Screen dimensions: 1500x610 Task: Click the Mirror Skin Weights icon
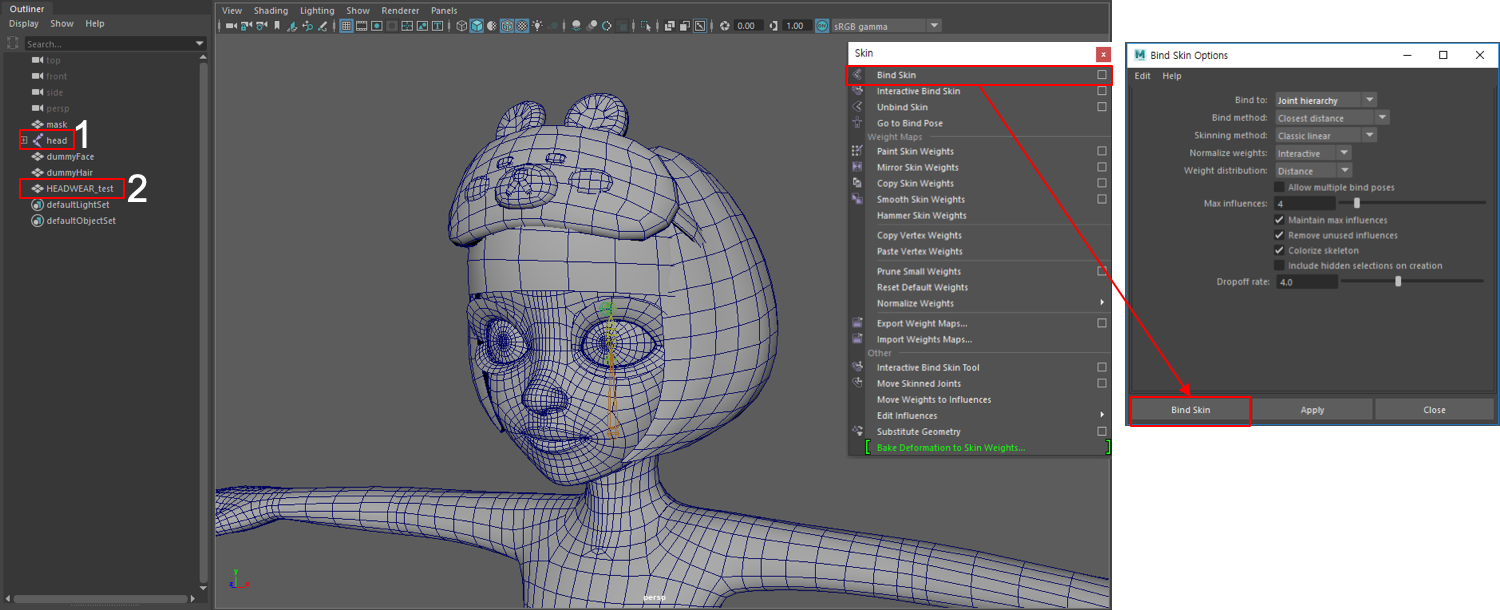857,167
